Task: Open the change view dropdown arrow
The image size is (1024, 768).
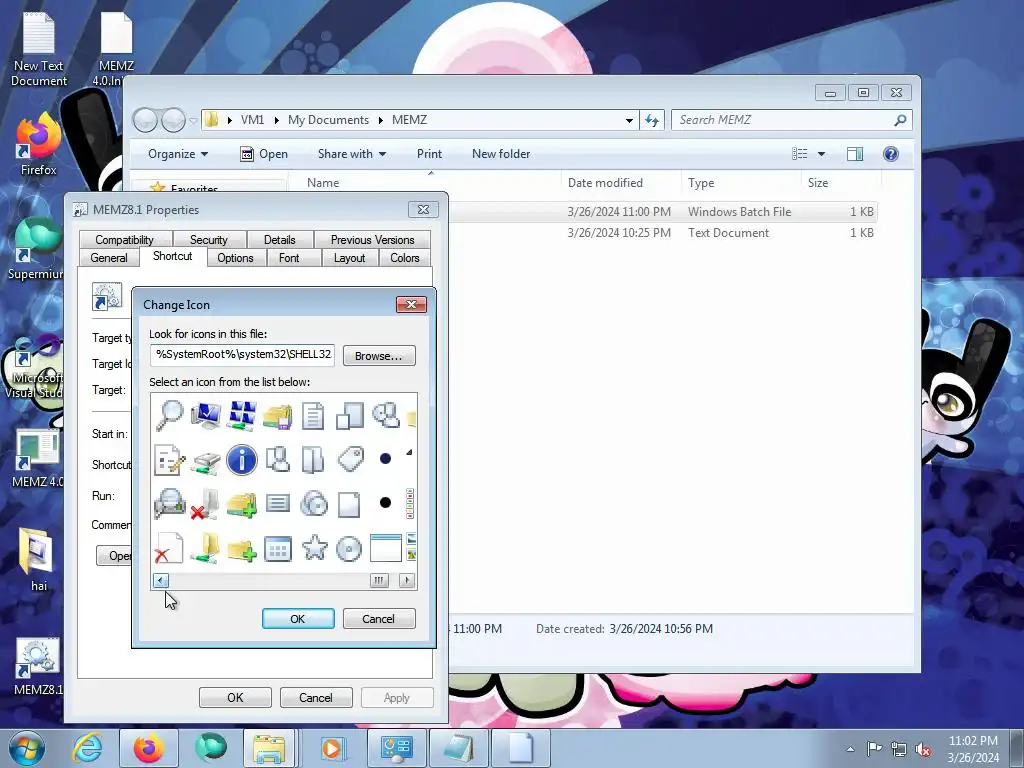Action: 822,154
